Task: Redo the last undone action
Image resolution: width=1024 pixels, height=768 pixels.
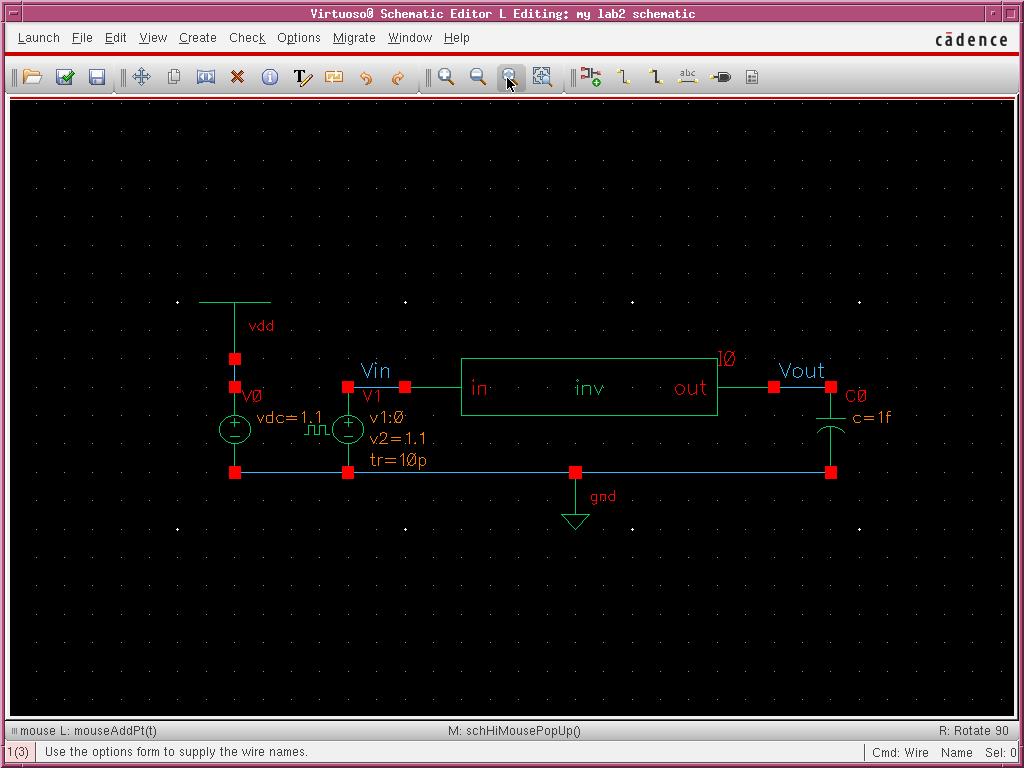Action: (398, 78)
